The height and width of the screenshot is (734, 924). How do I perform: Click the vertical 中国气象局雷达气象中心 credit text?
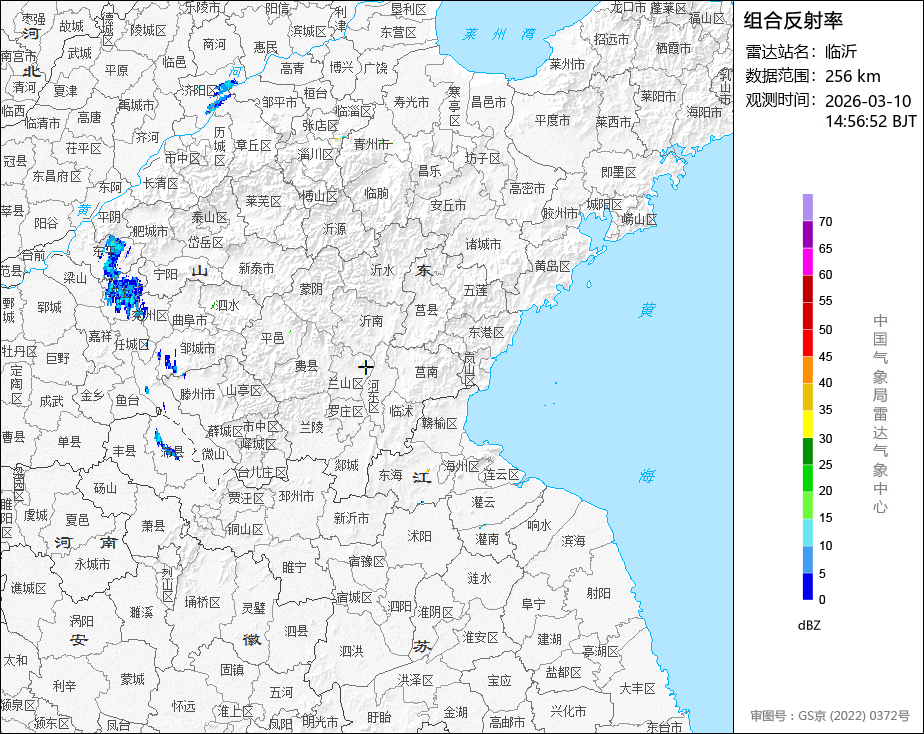point(880,413)
